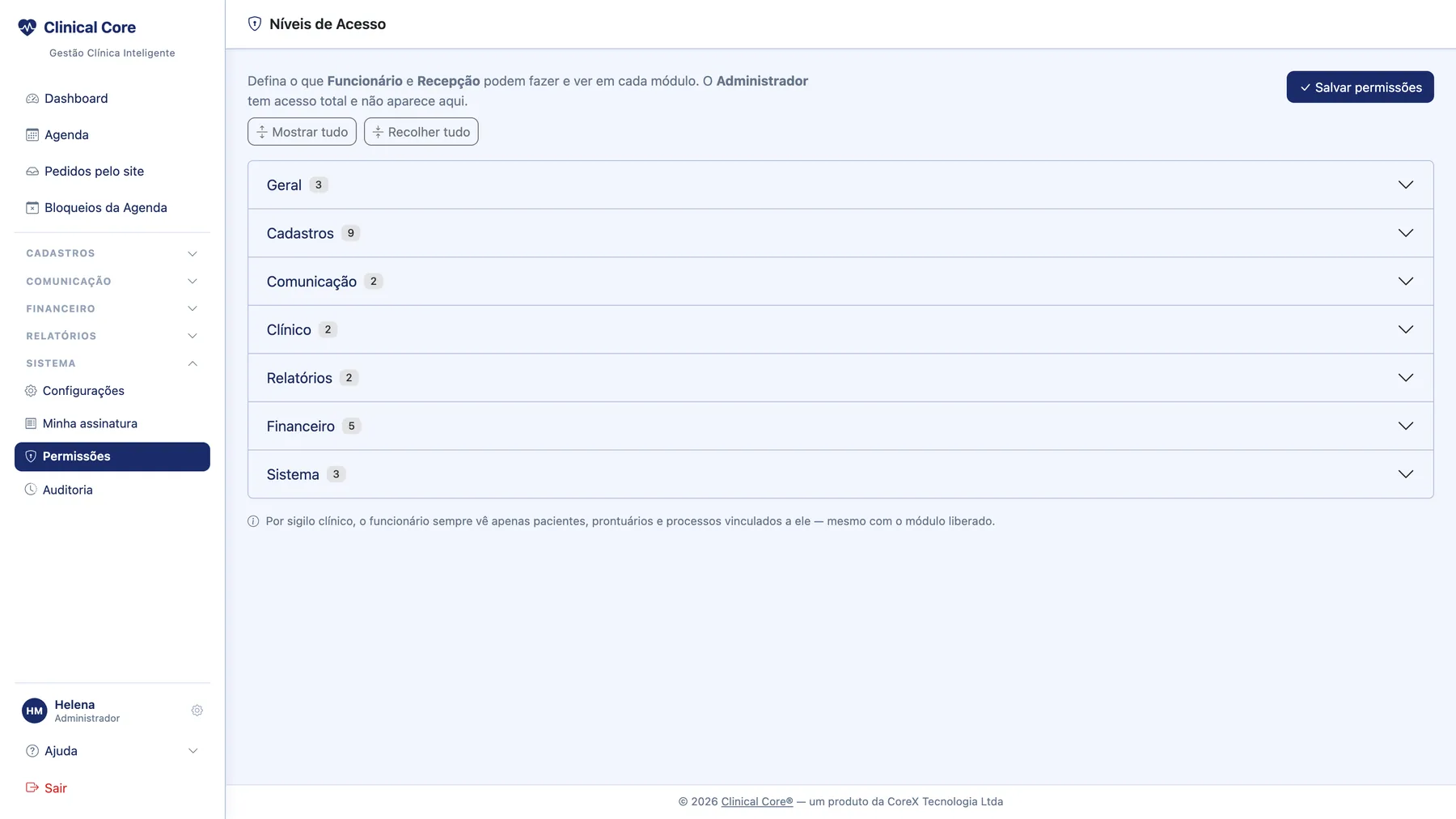Expand the CADASTROS sidebar group
The height and width of the screenshot is (819, 1456).
pos(112,253)
